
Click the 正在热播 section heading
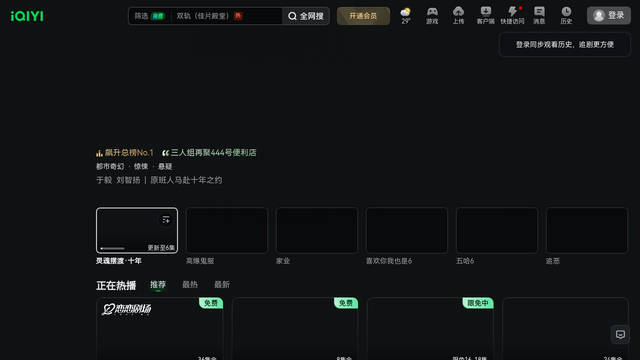click(x=116, y=285)
